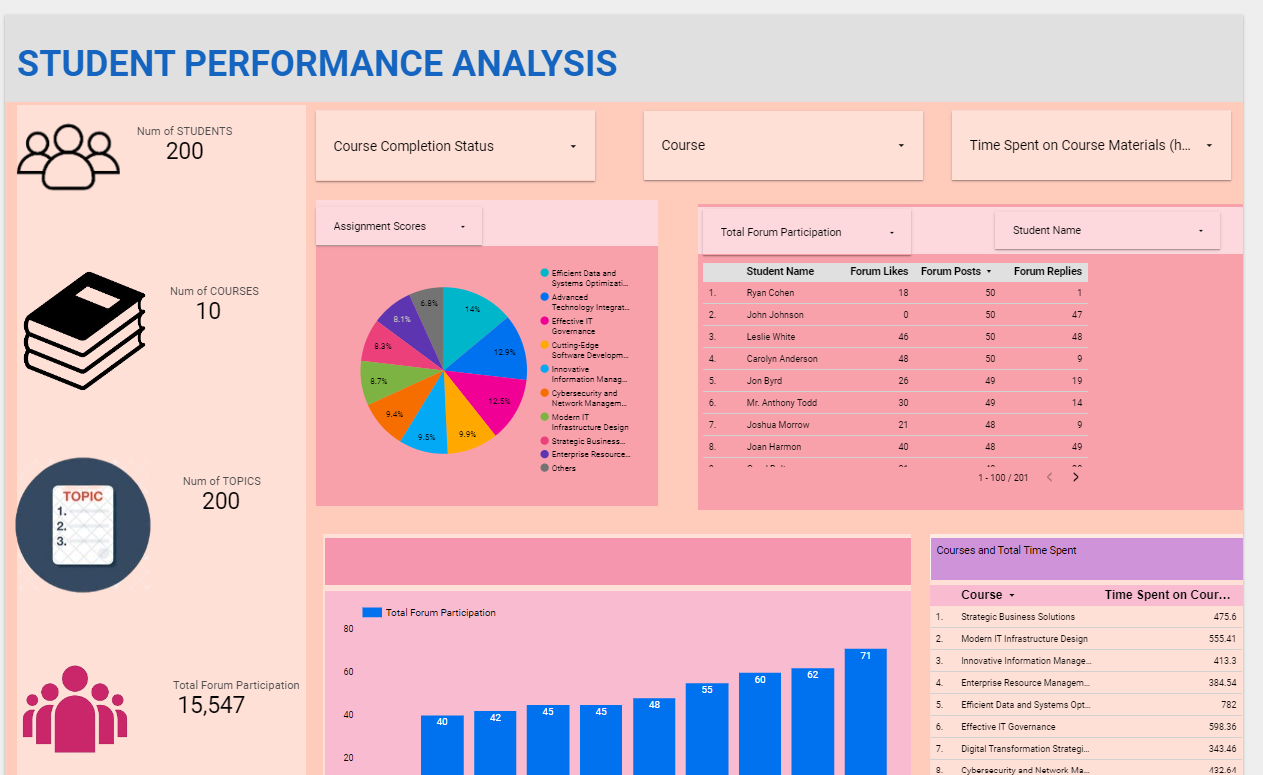This screenshot has height=775, width=1263.
Task: Click the TOPIC notepad icon
Action: (x=83, y=524)
